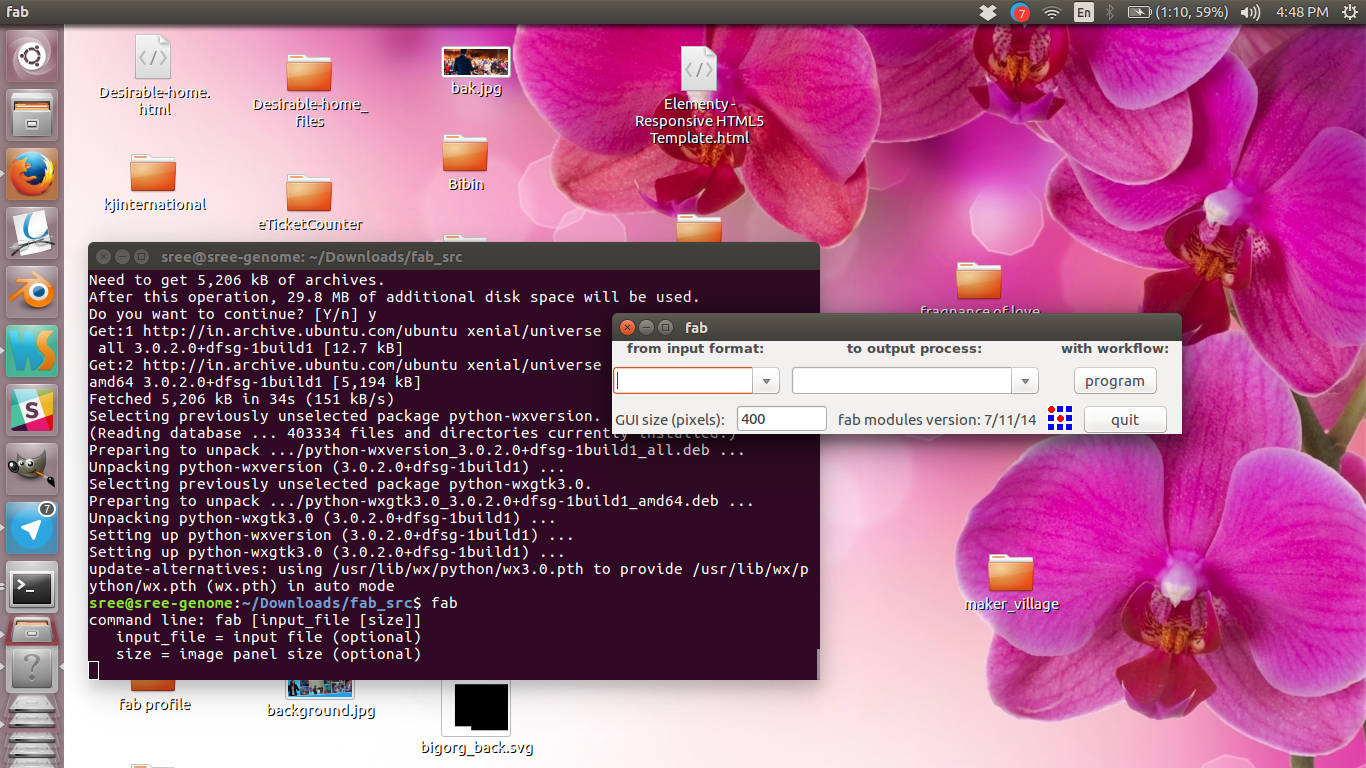Open the En keyboard layout indicator

(x=1084, y=12)
